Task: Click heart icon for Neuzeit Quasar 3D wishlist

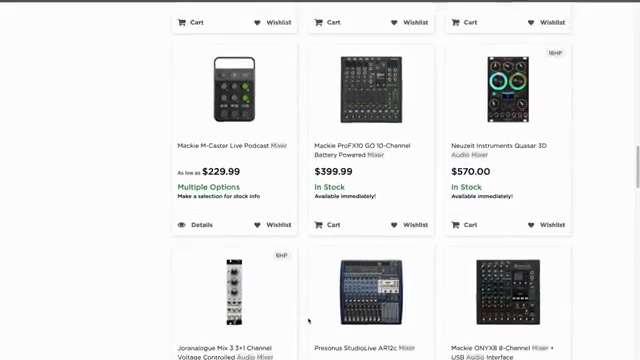Action: (x=531, y=225)
